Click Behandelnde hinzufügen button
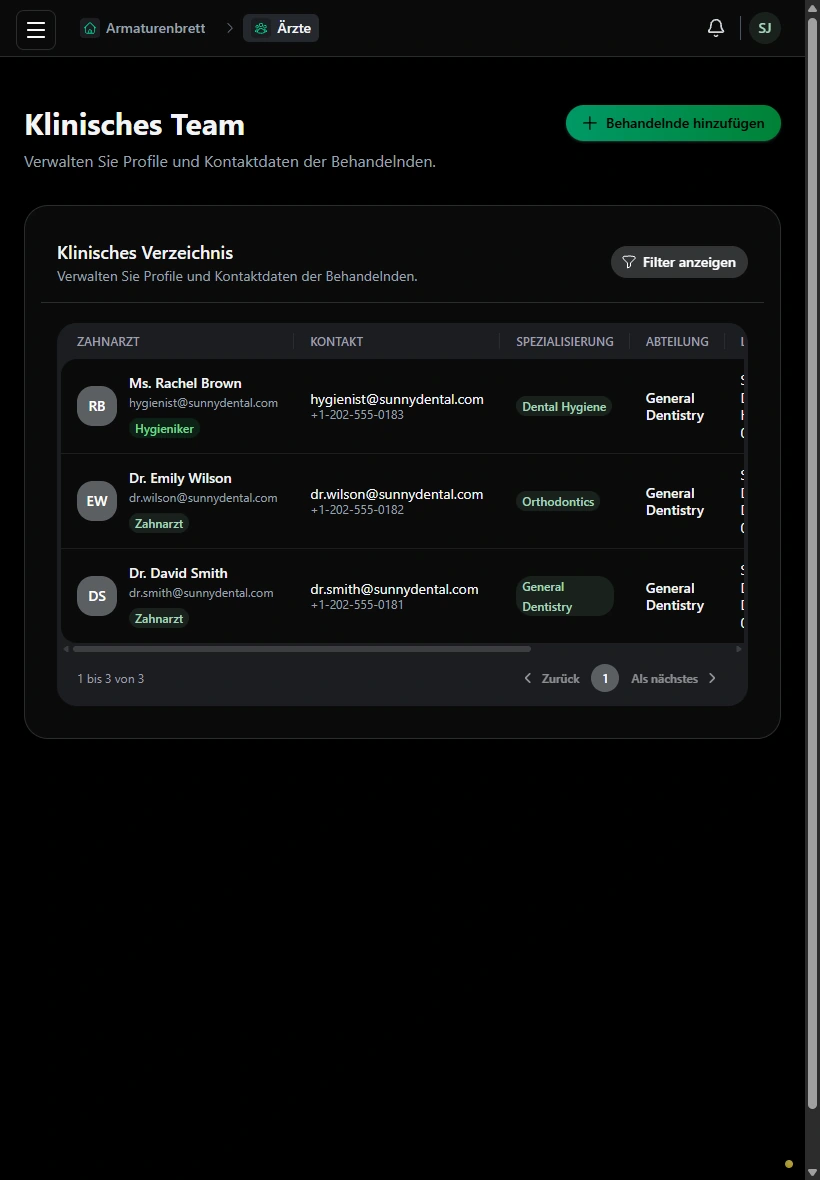 point(673,123)
